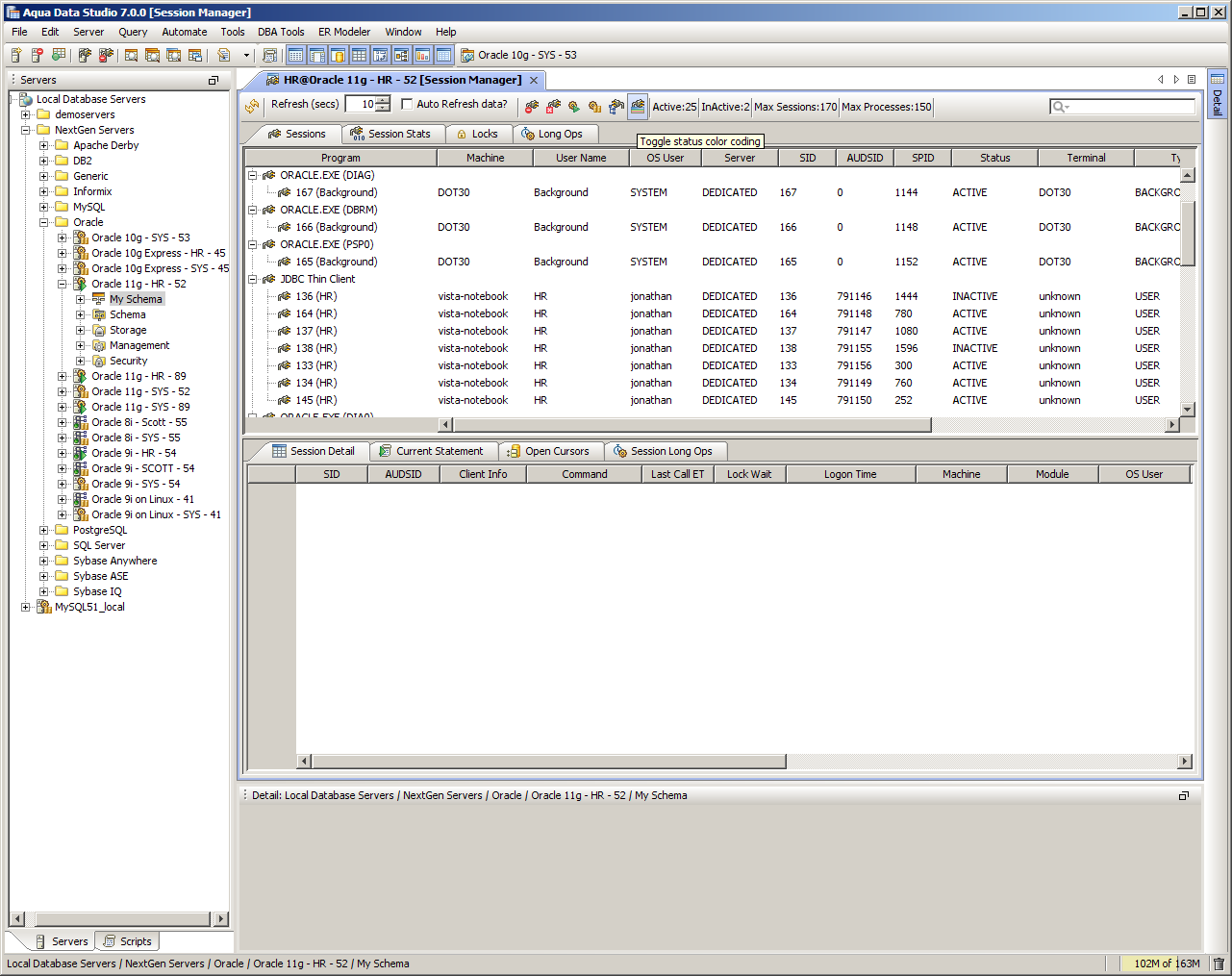
Task: Close the HR@Oracle 11g Session Manager tab
Action: point(534,80)
